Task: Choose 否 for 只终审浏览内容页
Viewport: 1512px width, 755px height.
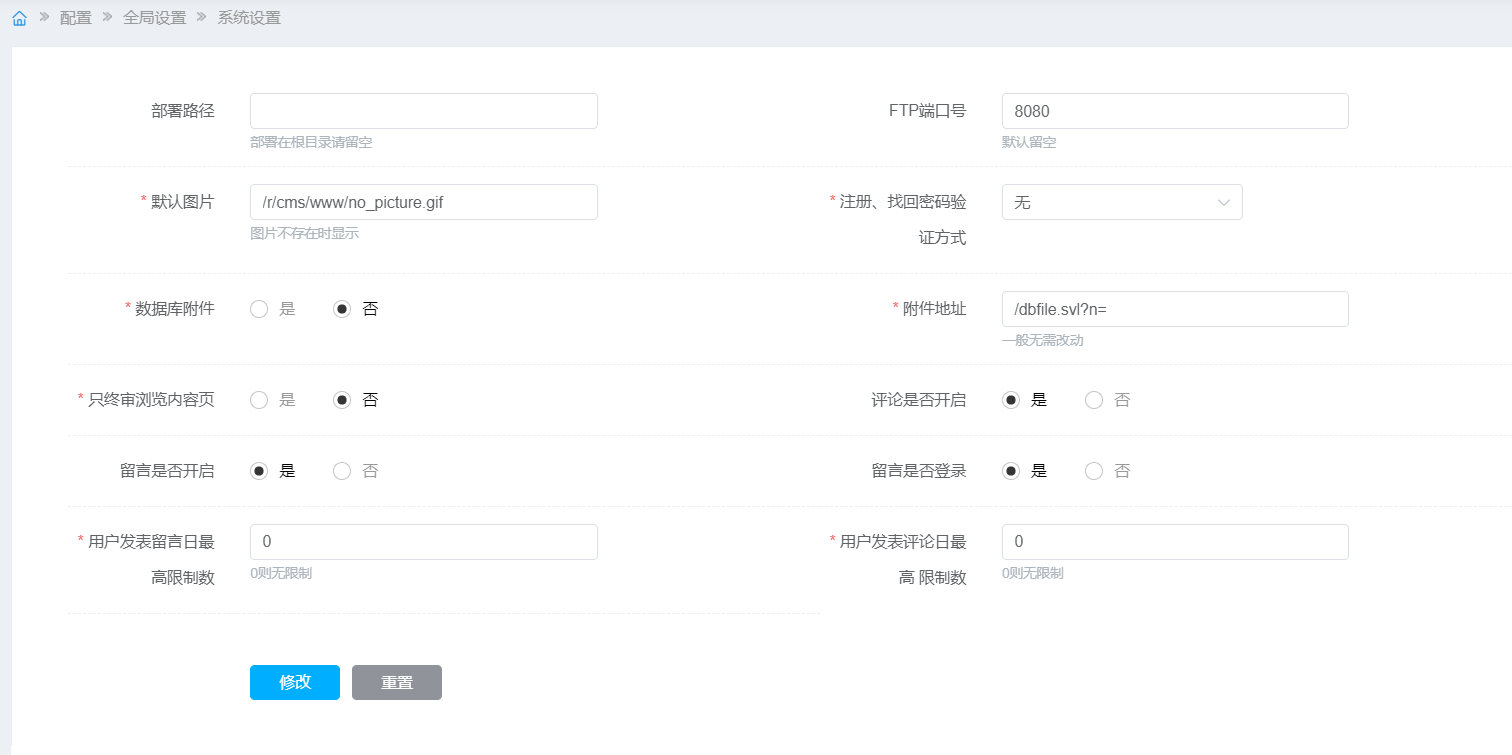Action: coord(342,400)
